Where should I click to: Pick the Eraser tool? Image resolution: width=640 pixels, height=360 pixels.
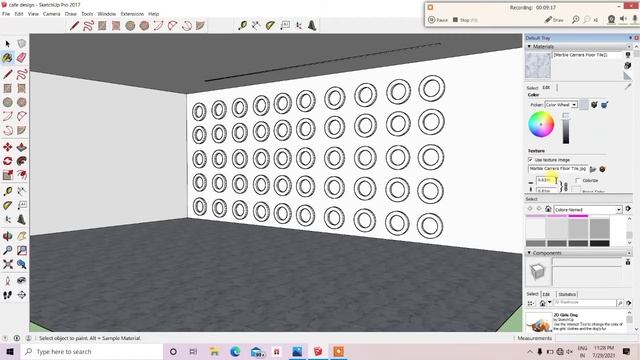[x=22, y=58]
